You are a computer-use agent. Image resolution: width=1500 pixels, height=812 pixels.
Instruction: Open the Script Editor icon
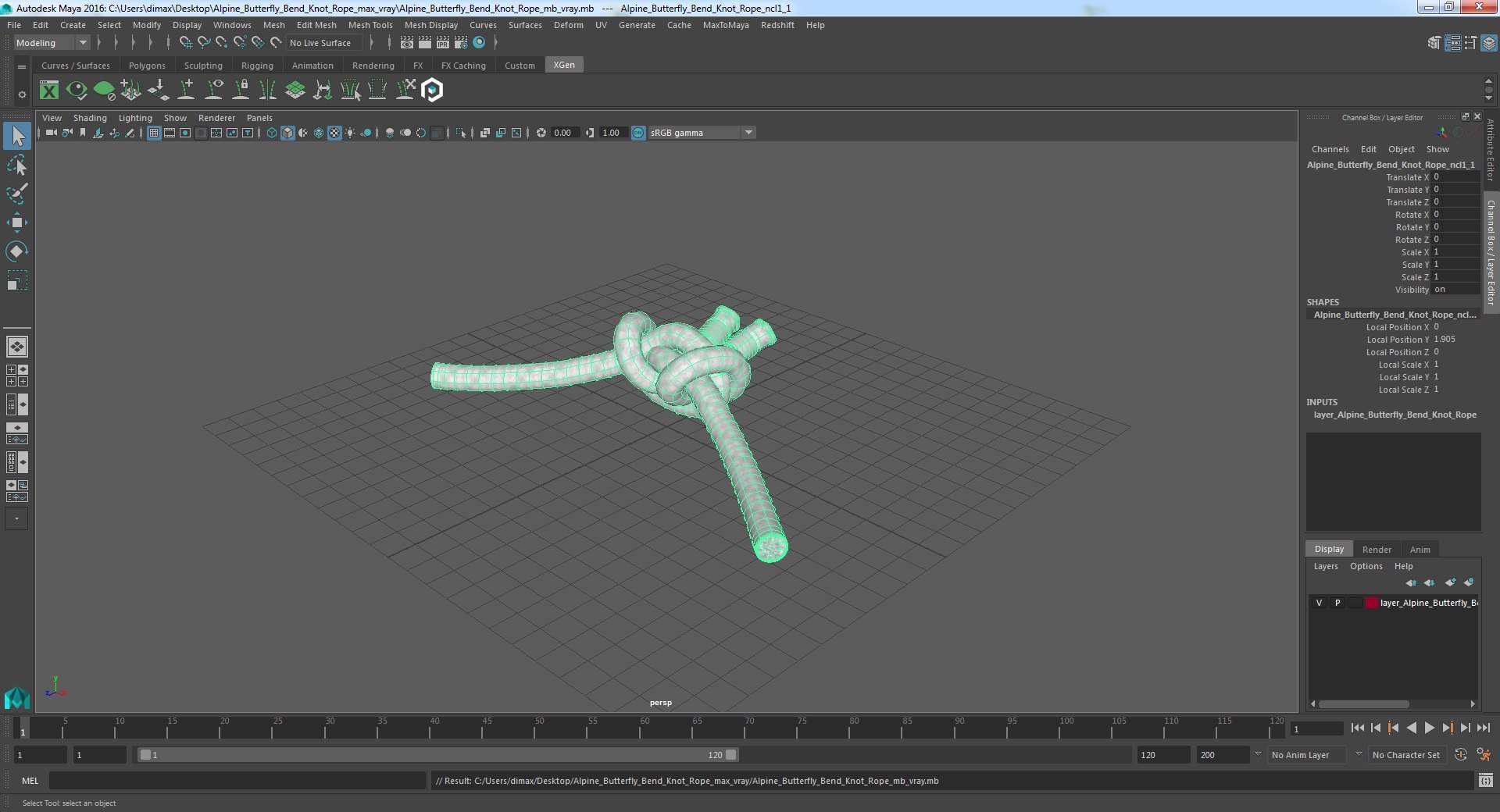click(x=1486, y=780)
